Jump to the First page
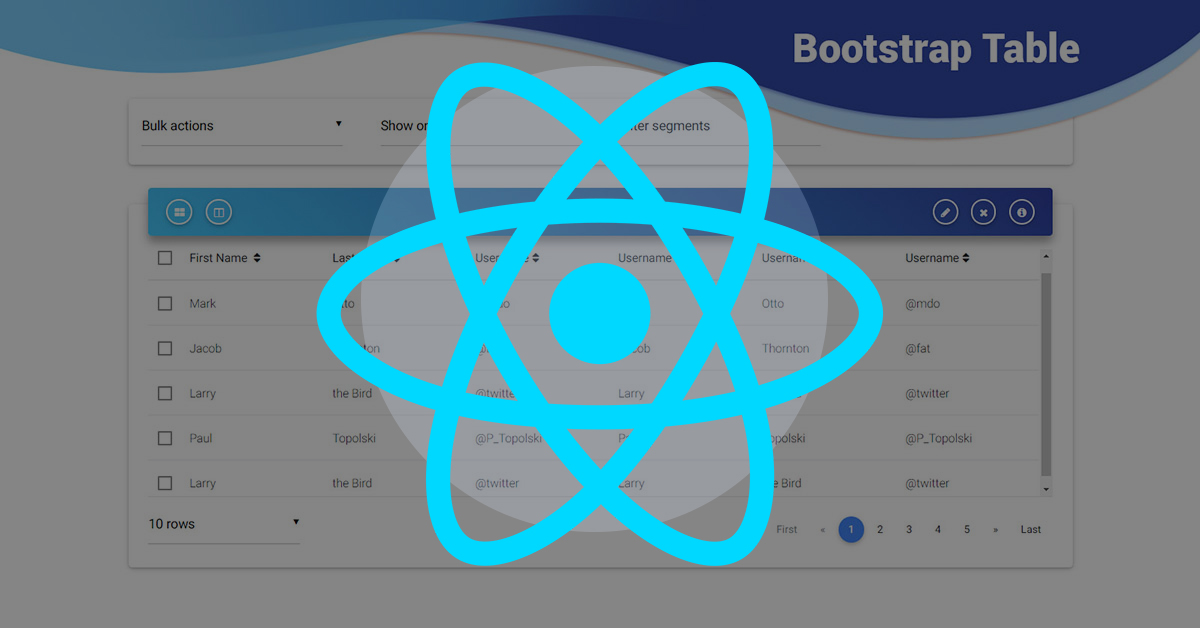1200x628 pixels. click(x=786, y=529)
